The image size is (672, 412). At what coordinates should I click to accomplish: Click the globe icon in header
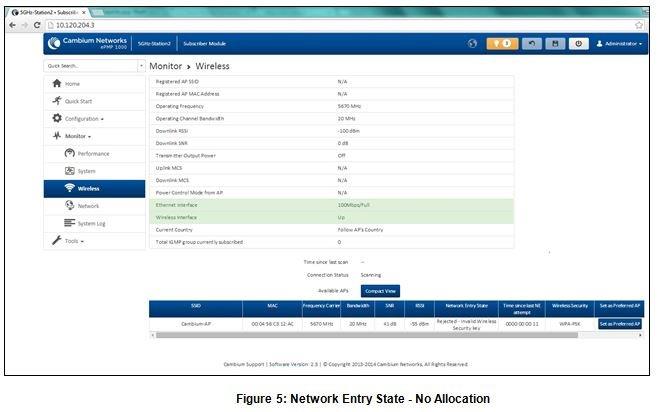[x=472, y=44]
